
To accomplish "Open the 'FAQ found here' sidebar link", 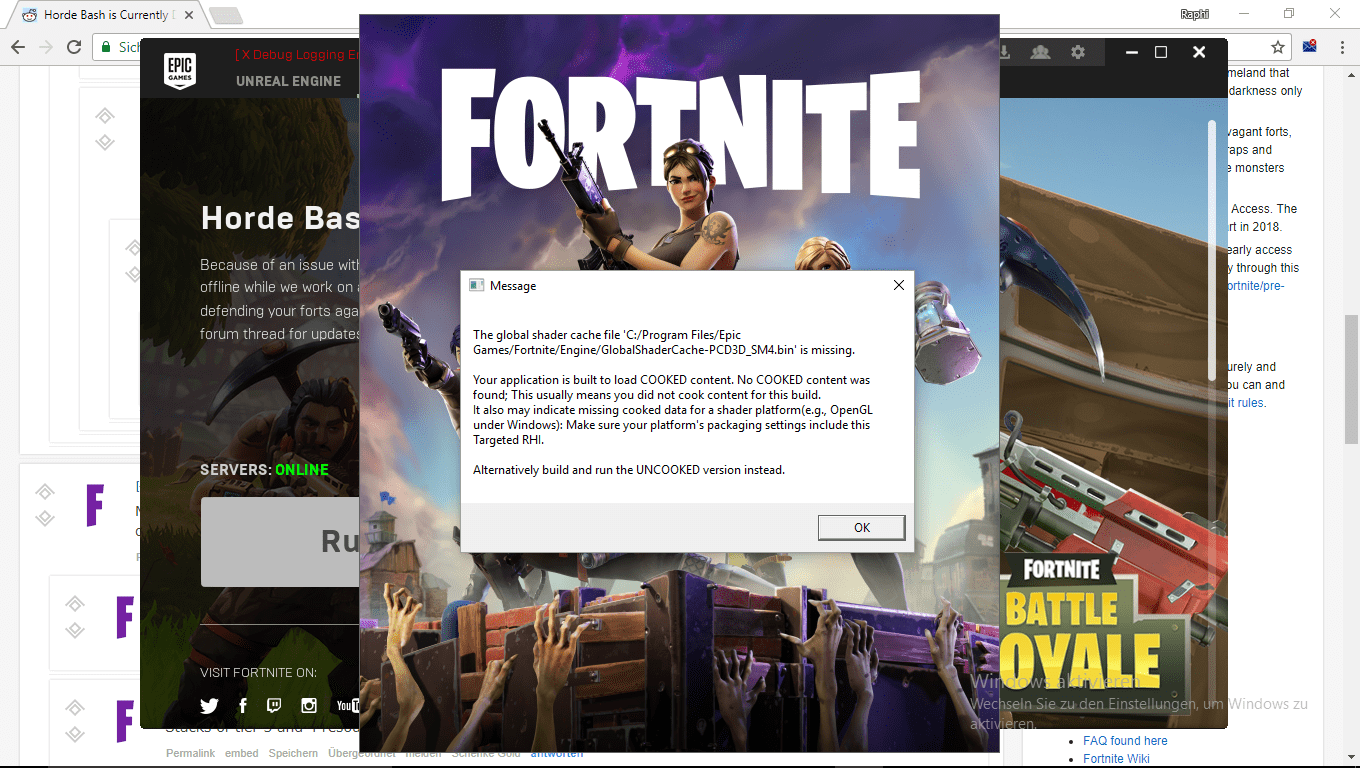I will [x=1125, y=741].
